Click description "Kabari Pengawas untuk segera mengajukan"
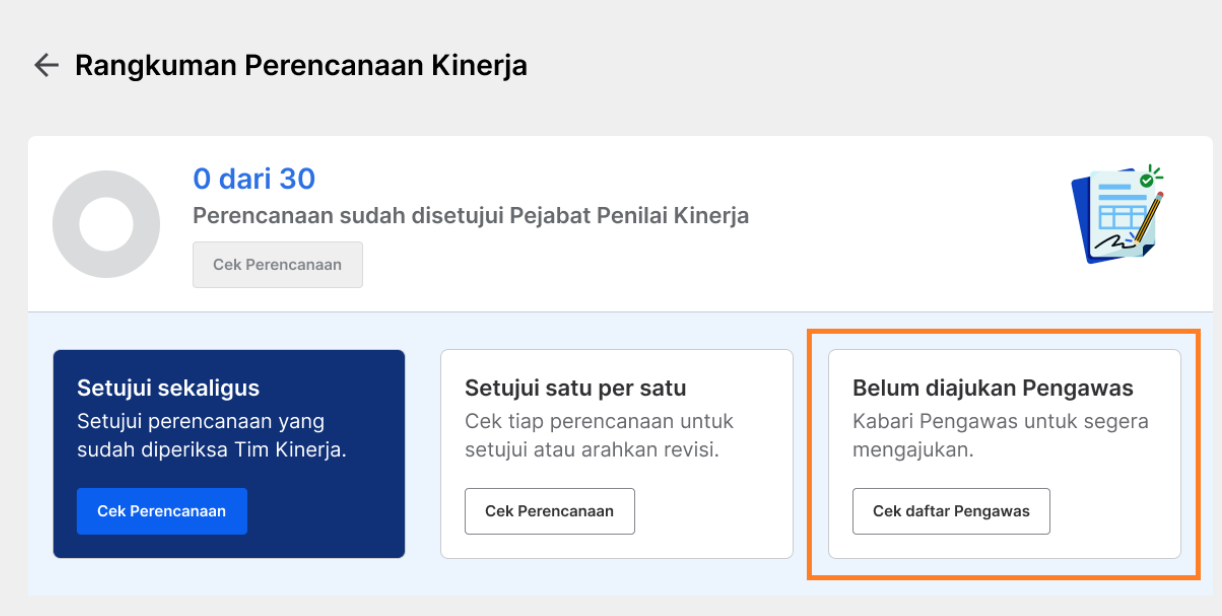Screen dimensions: 1222x616 pos(1000,435)
